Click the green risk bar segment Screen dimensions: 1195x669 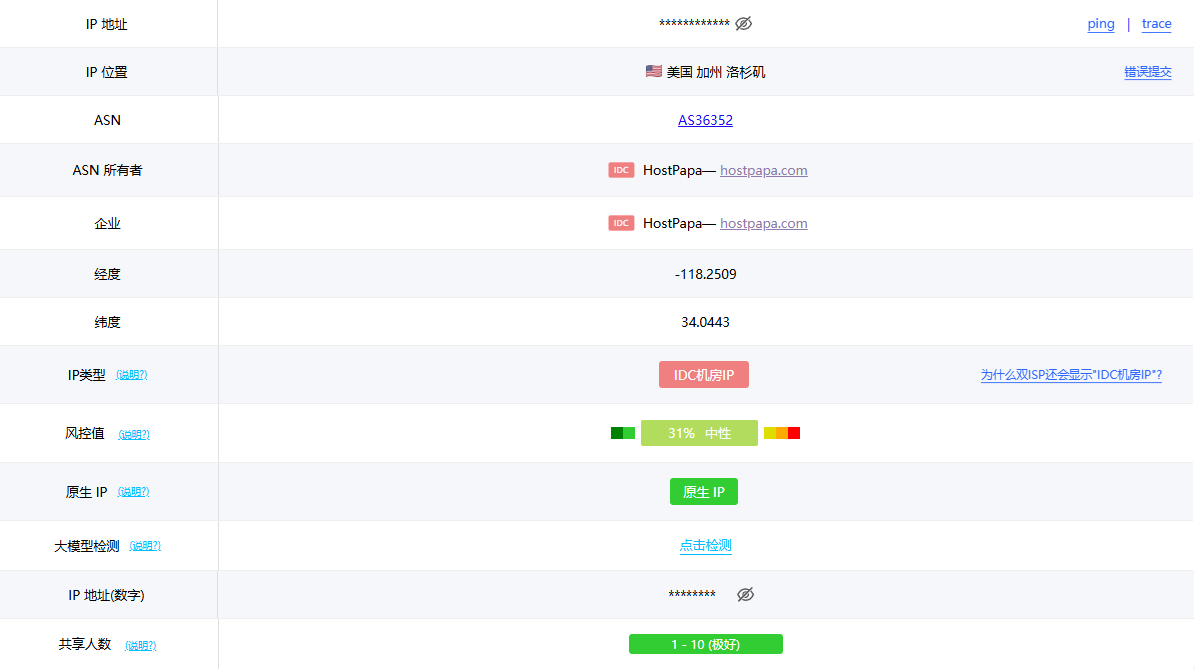pyautogui.click(x=622, y=433)
